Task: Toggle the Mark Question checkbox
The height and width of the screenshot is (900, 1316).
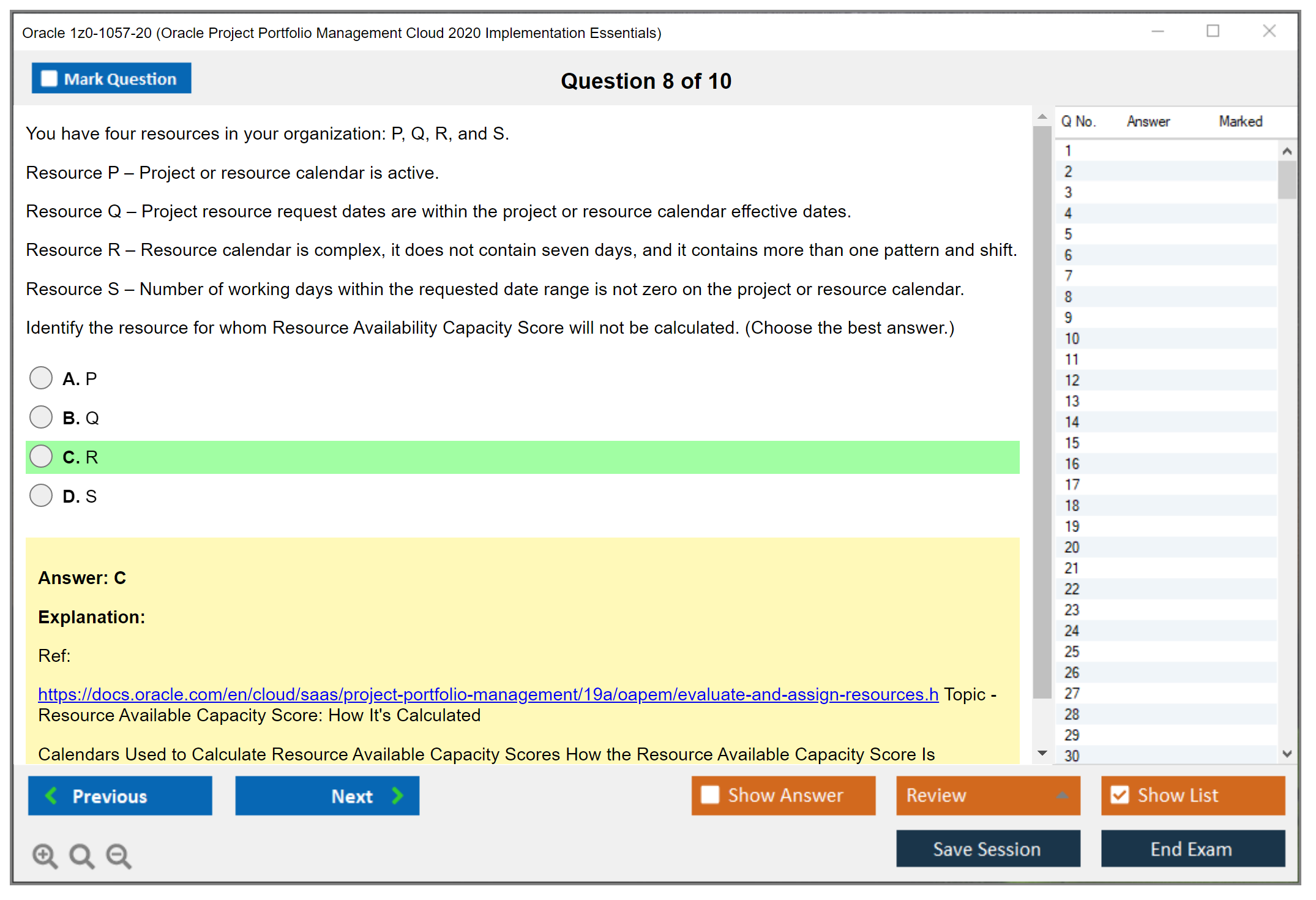Action: coord(49,79)
